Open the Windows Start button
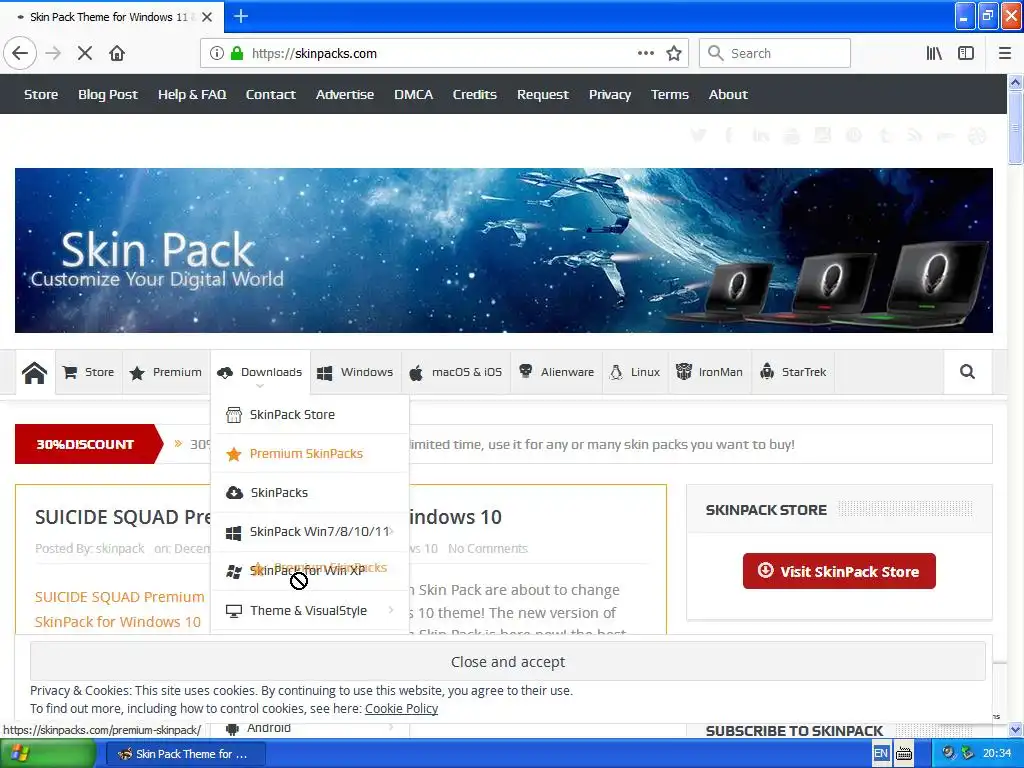1024x768 pixels. point(48,754)
